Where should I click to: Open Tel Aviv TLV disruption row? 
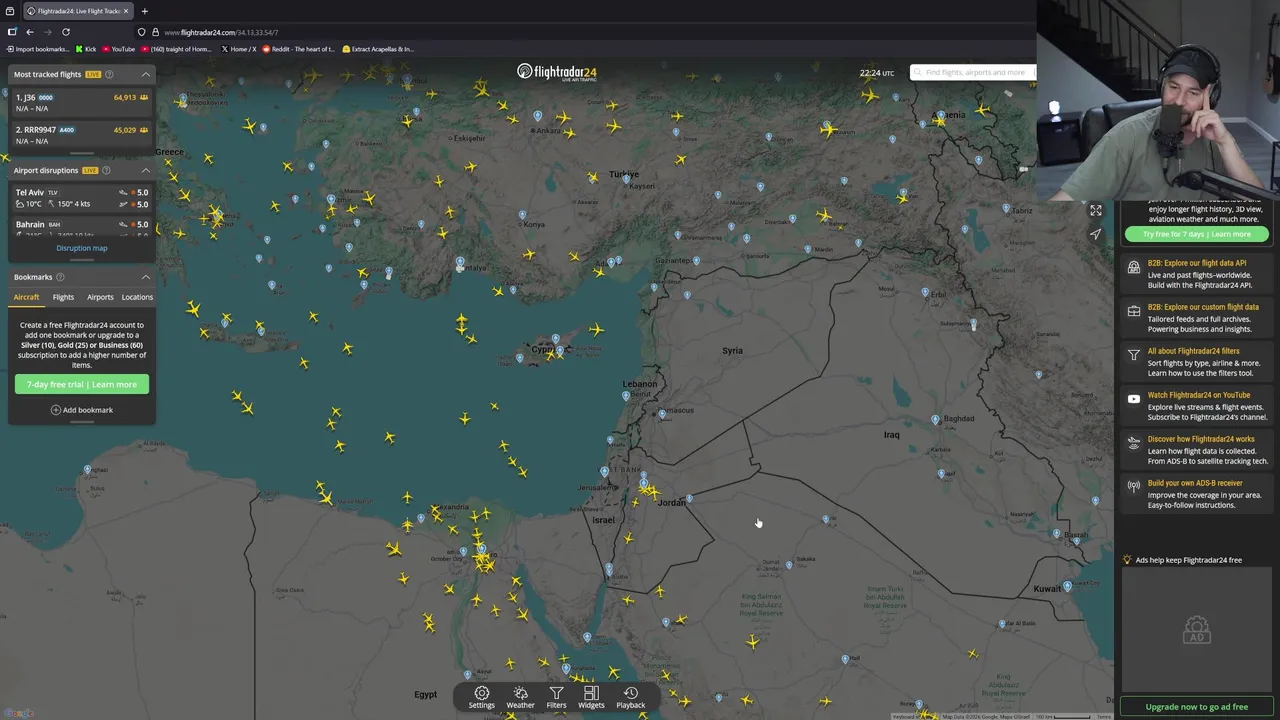click(82, 198)
